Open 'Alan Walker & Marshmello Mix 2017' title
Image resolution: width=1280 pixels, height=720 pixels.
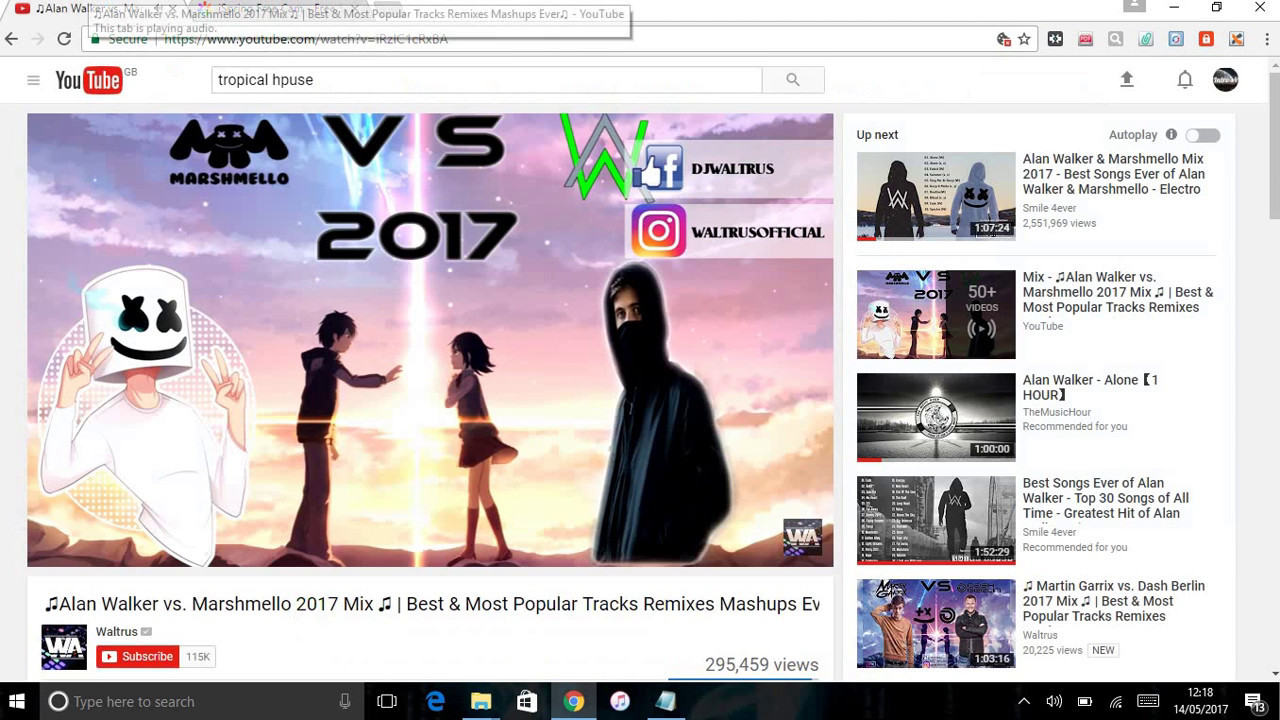click(x=1113, y=174)
